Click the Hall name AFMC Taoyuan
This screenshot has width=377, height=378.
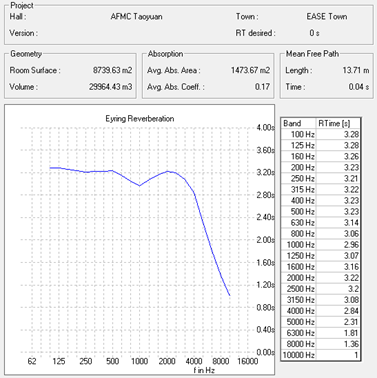pos(136,17)
